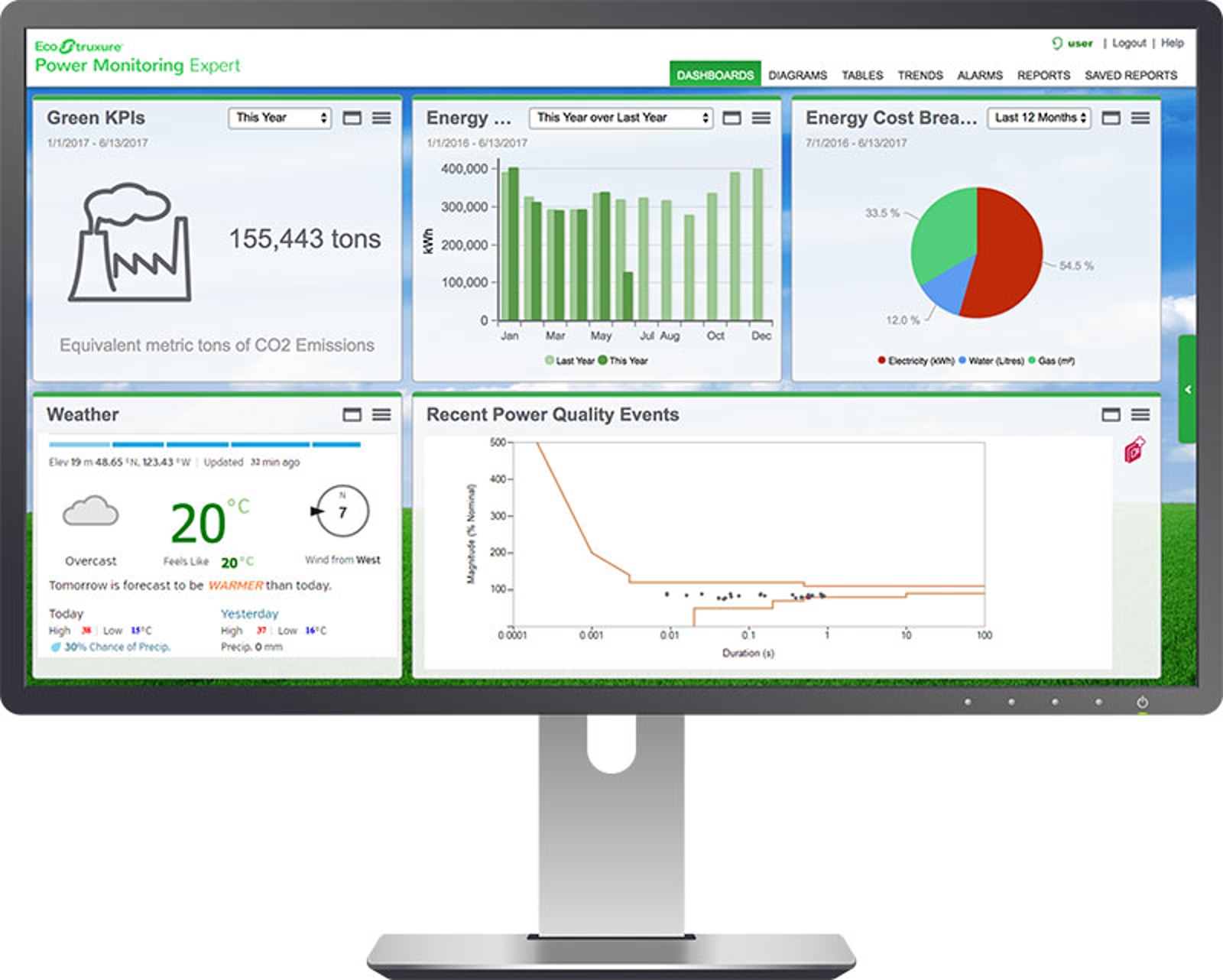Open the Energy Cost Breakdown gadget menu
This screenshot has width=1223, height=980.
1142,118
